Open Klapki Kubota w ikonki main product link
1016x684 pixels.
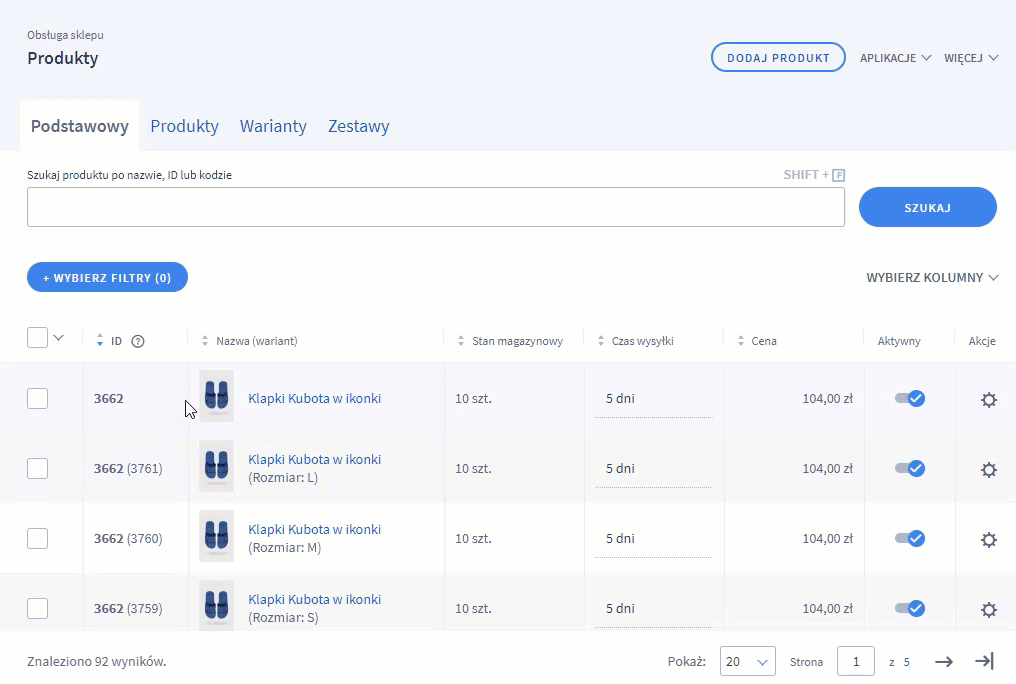pos(314,398)
